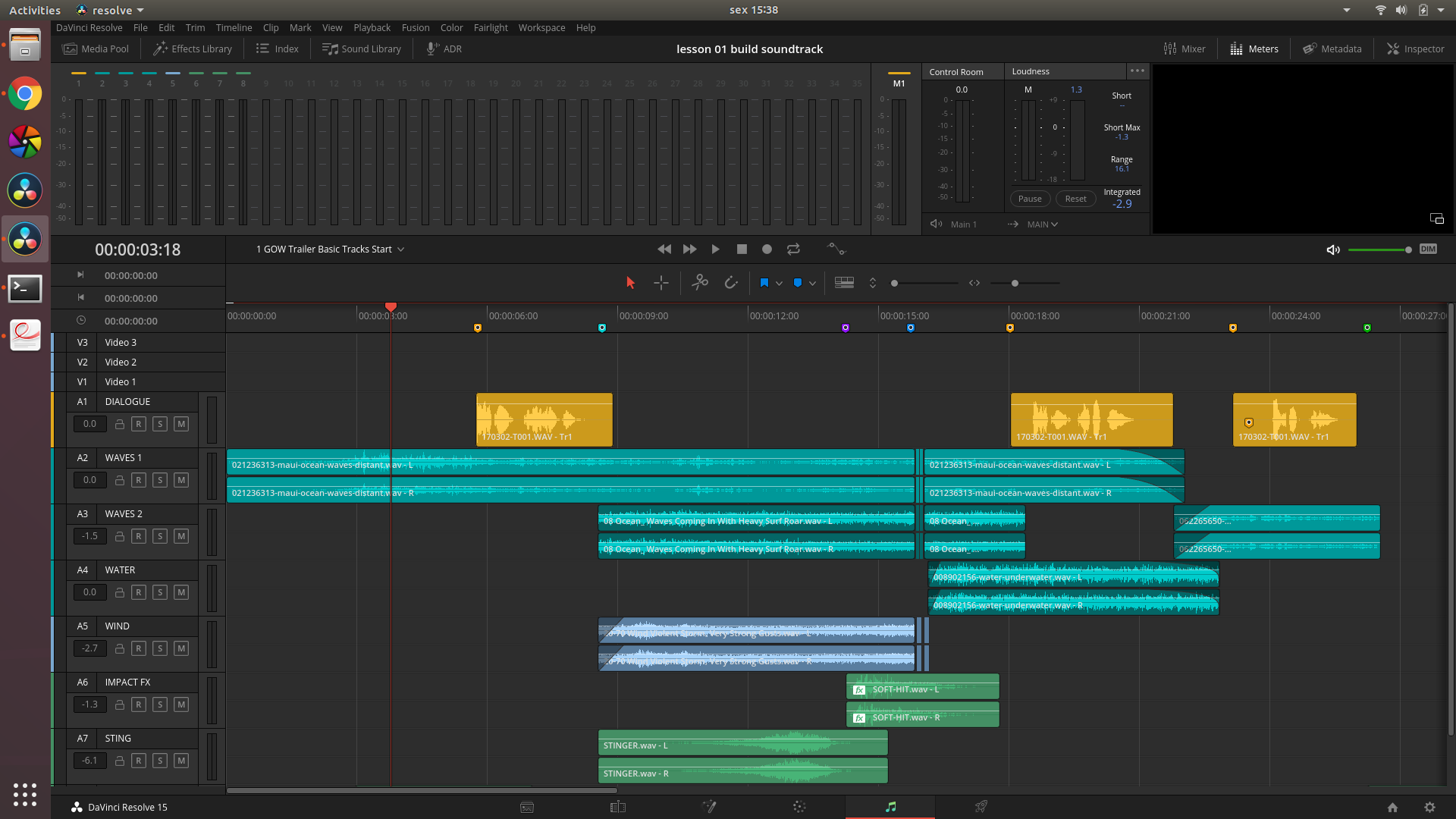Select the STINGER.wav - L clip

pyautogui.click(x=742, y=743)
